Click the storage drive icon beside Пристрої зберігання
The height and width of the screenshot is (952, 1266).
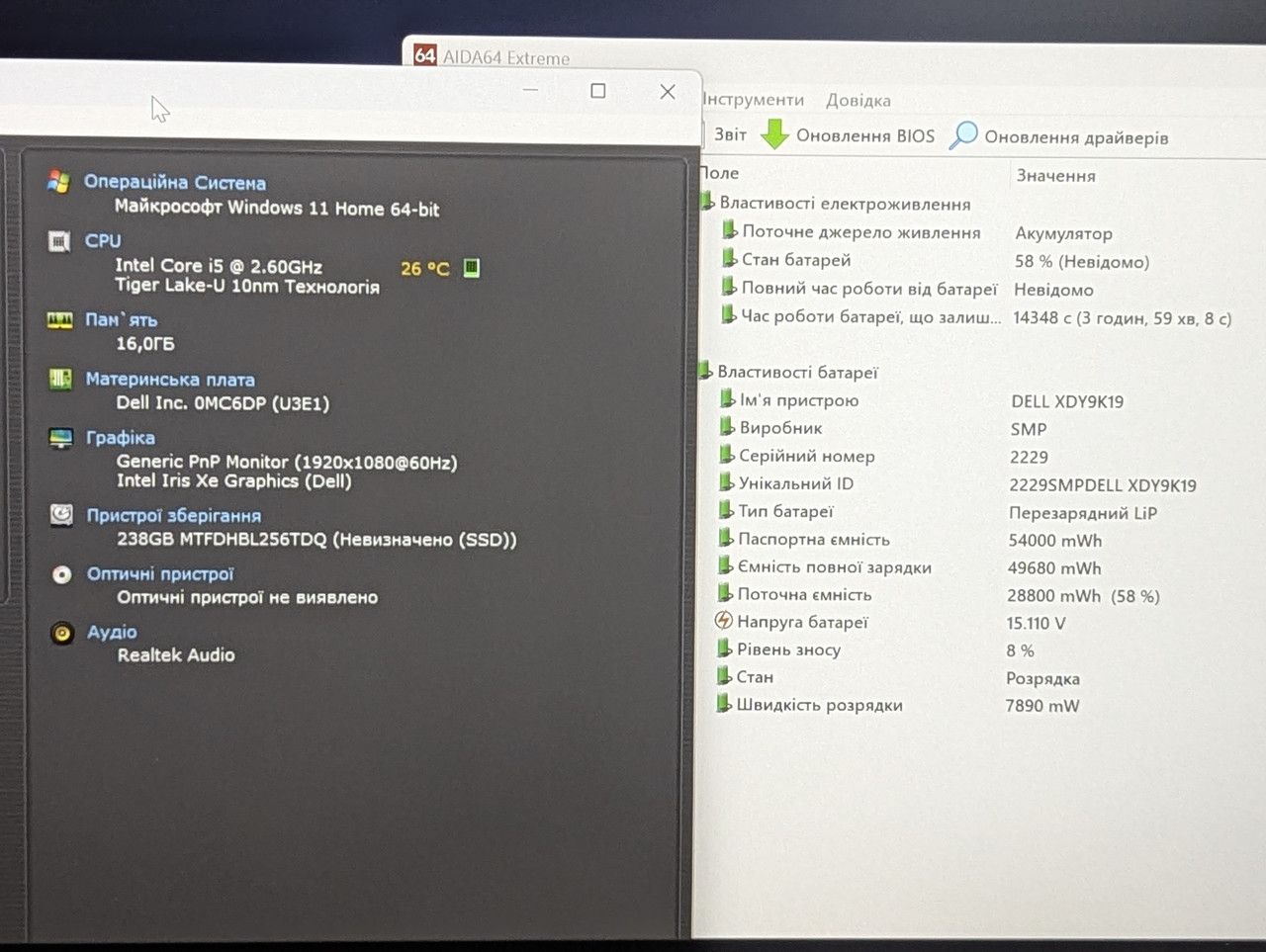[61, 515]
